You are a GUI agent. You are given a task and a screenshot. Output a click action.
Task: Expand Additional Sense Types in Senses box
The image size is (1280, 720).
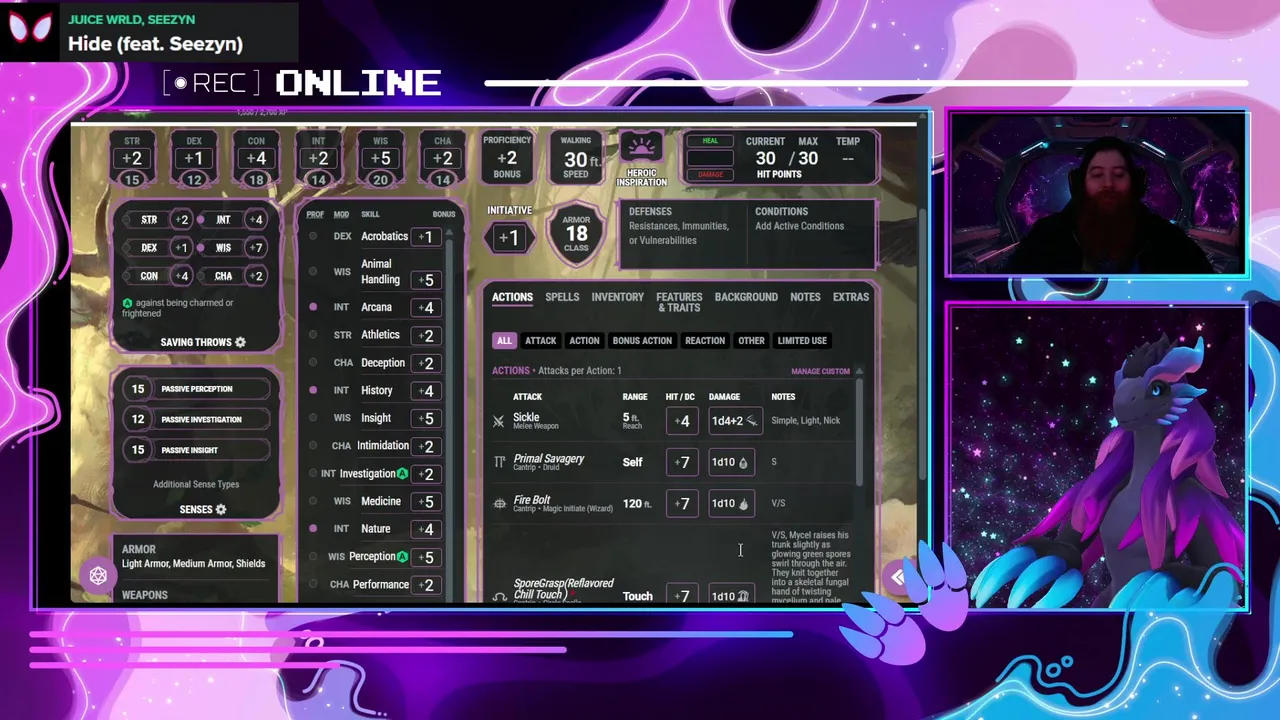coord(196,484)
